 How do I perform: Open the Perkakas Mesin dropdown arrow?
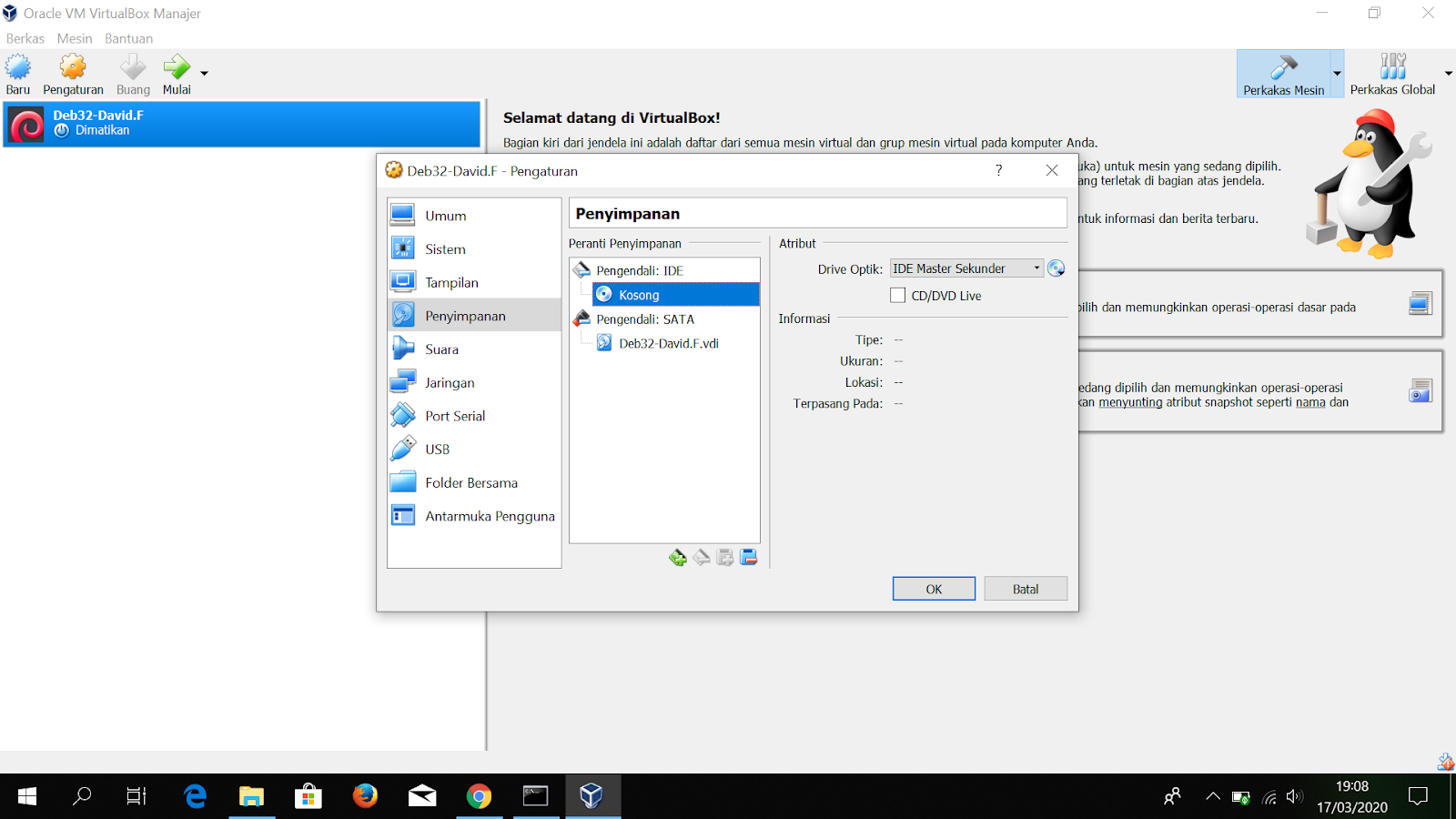click(1337, 74)
